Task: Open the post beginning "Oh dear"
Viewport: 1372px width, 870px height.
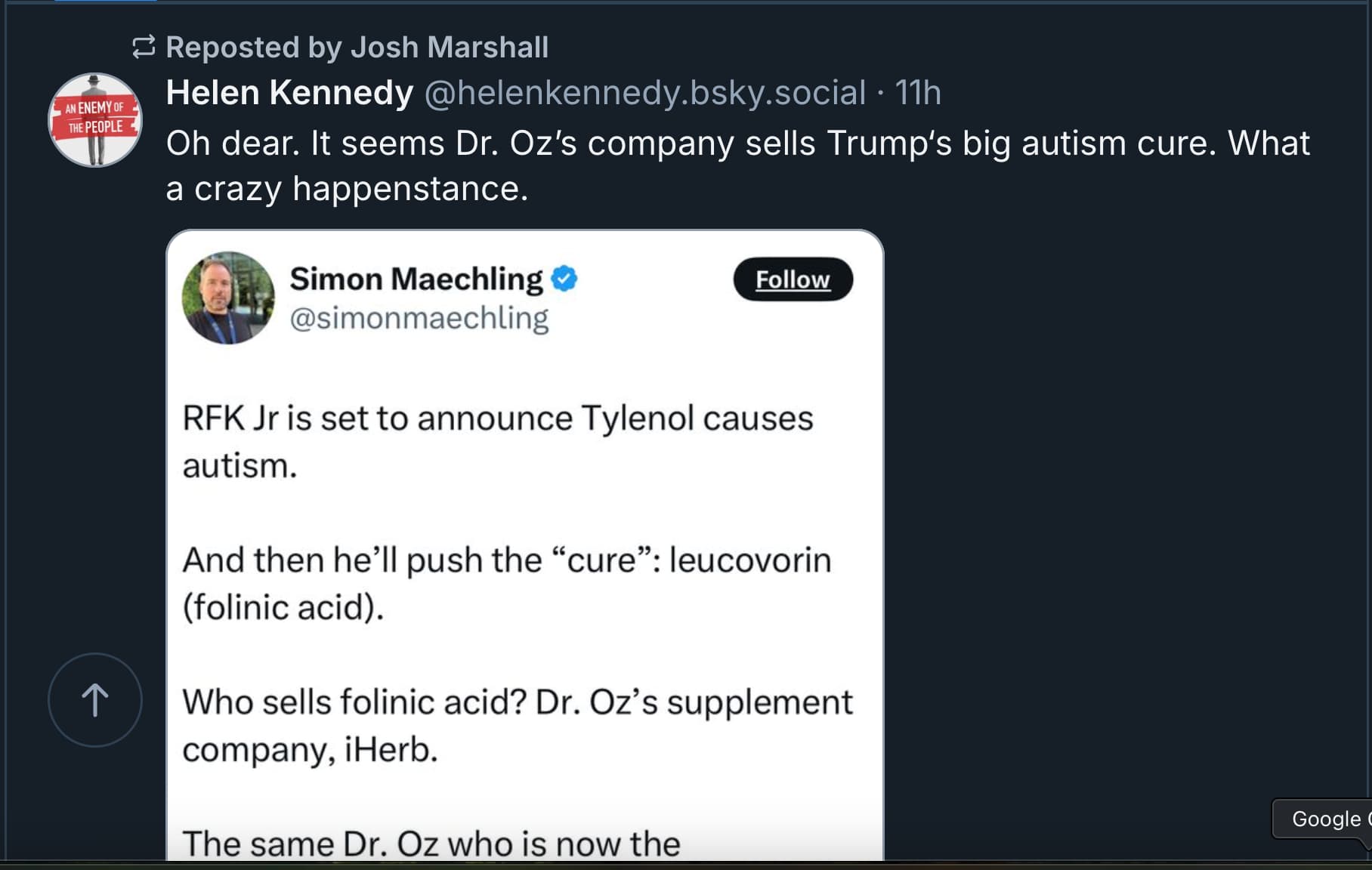Action: coord(737,165)
